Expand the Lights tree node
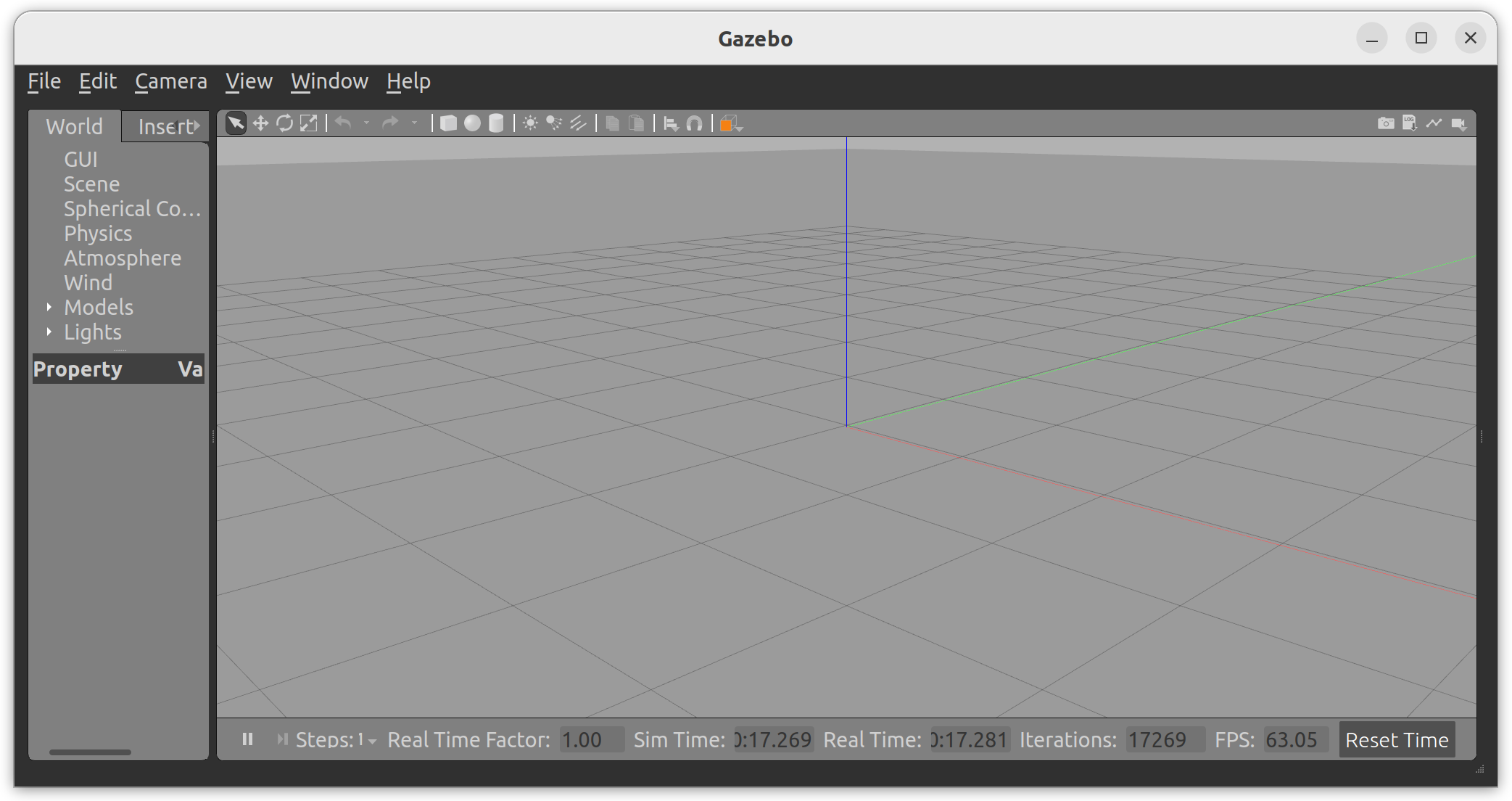1512x801 pixels. click(x=49, y=332)
